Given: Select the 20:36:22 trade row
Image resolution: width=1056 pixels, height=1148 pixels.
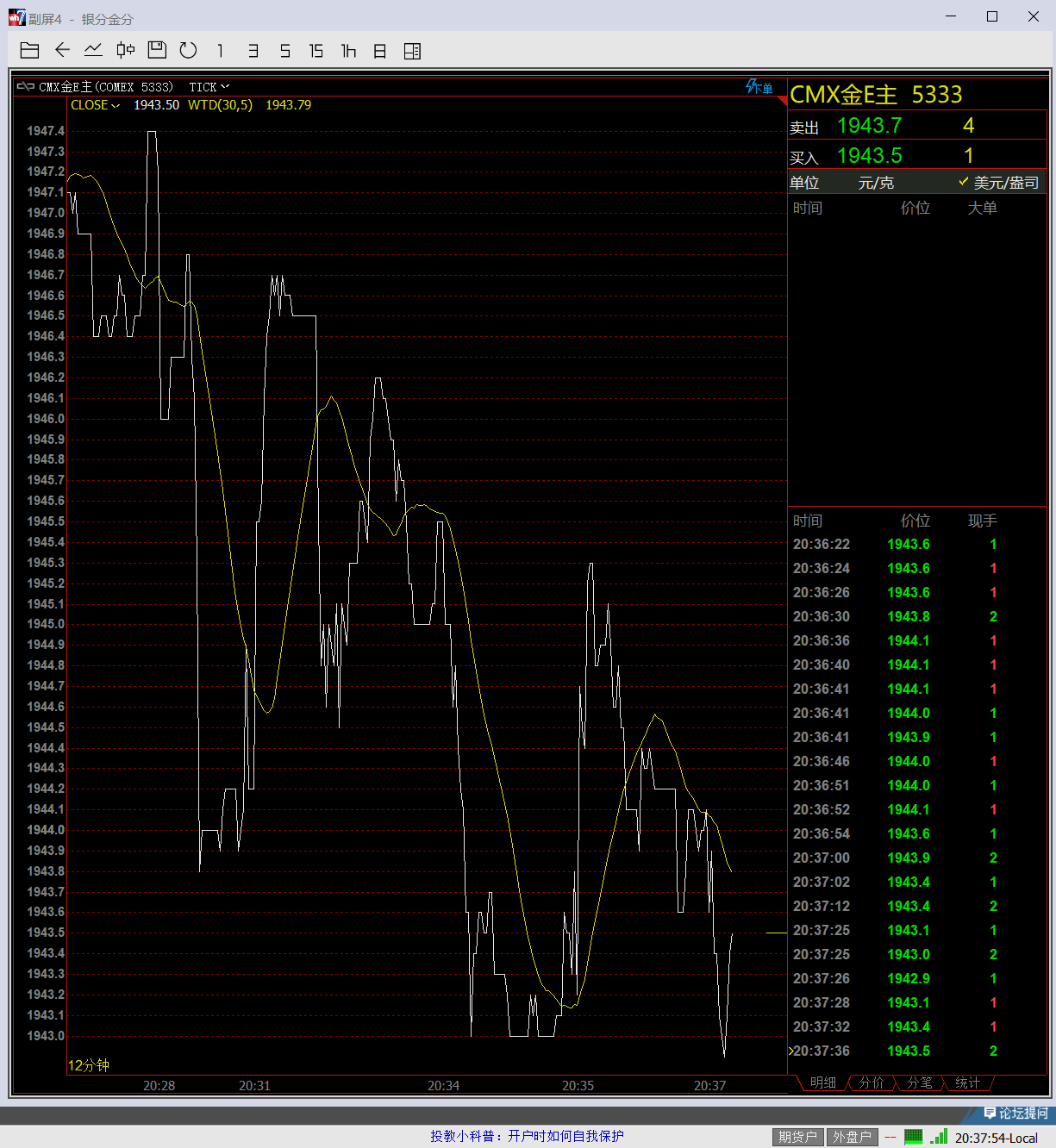Looking at the screenshot, I should coord(917,545).
